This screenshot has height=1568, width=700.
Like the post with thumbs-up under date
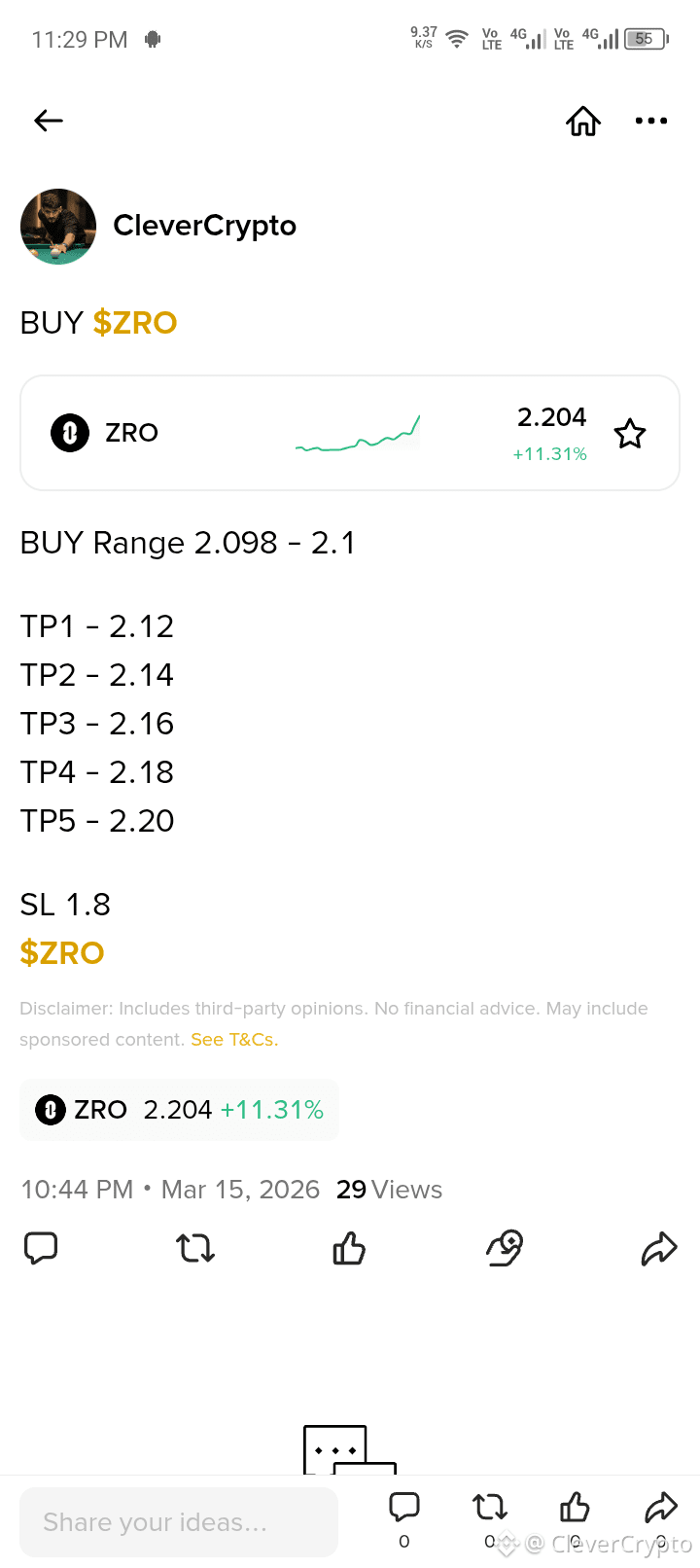[x=349, y=1248]
